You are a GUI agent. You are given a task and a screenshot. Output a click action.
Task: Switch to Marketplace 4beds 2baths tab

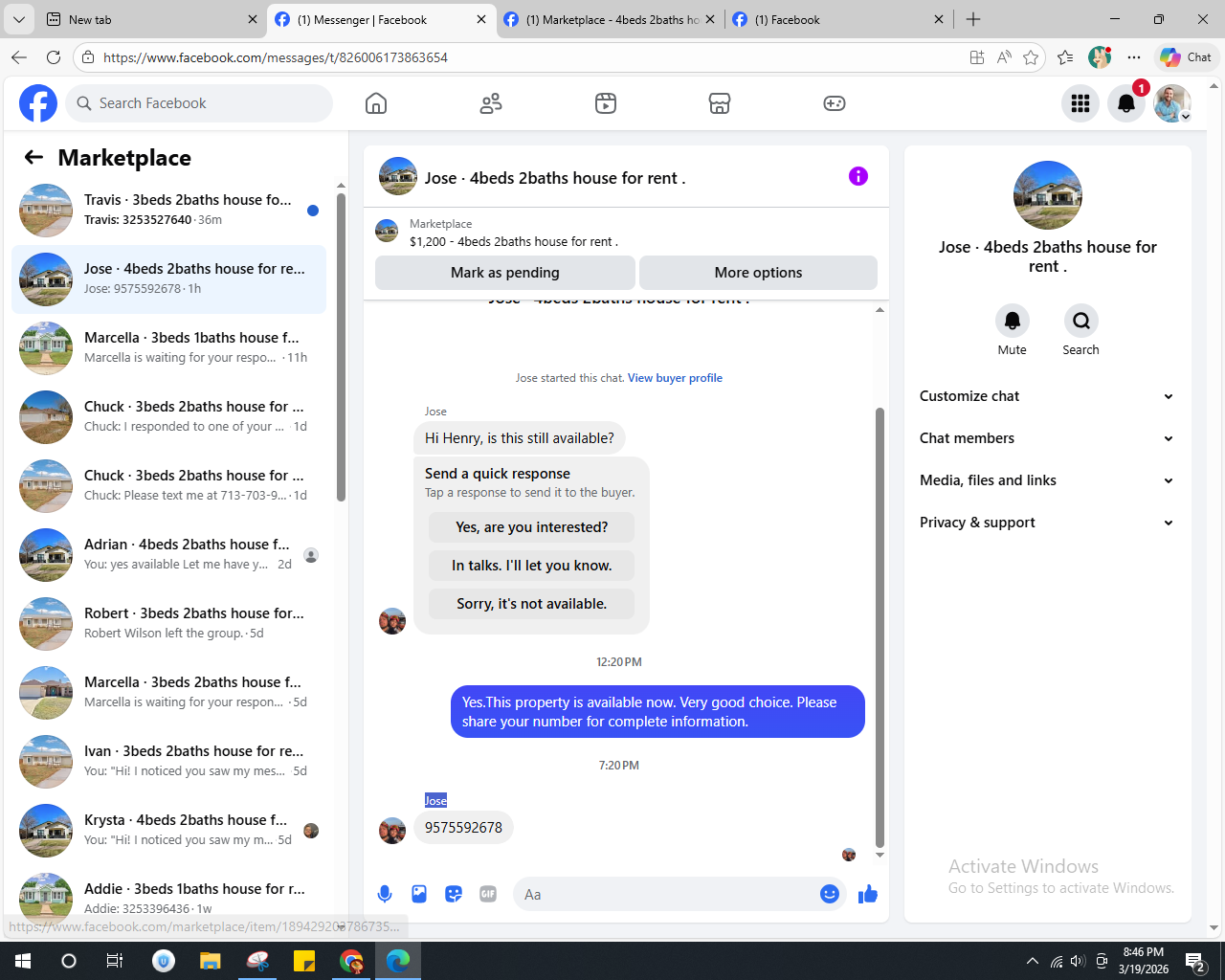[610, 19]
